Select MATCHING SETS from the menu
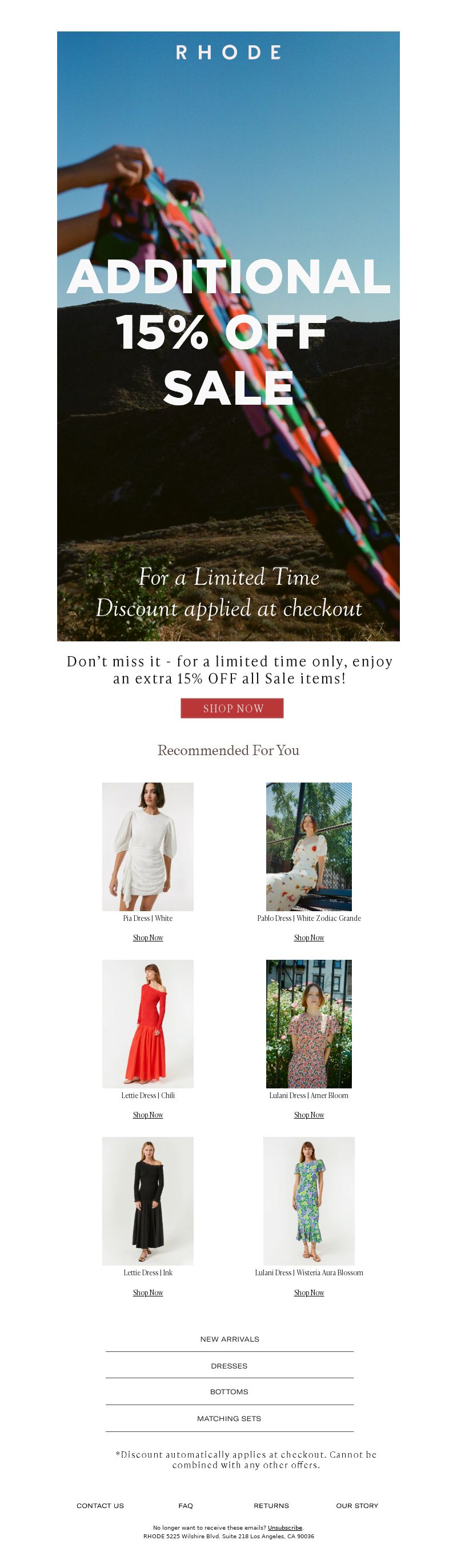Image resolution: width=457 pixels, height=1568 pixels. click(230, 1419)
